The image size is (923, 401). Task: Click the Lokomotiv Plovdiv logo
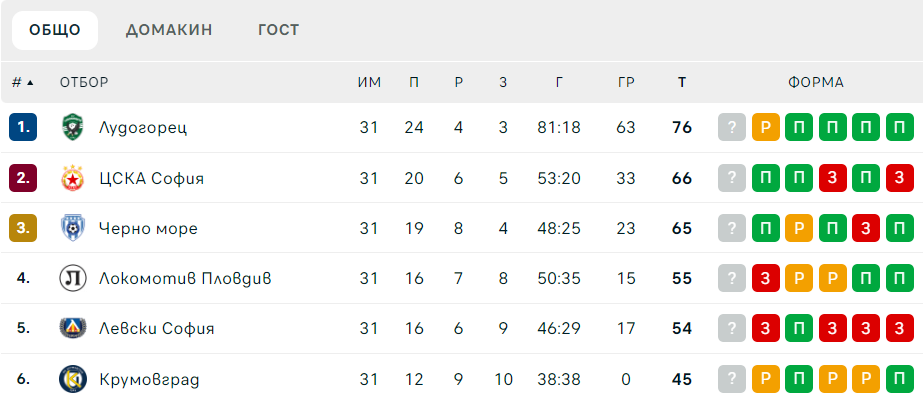point(73,278)
